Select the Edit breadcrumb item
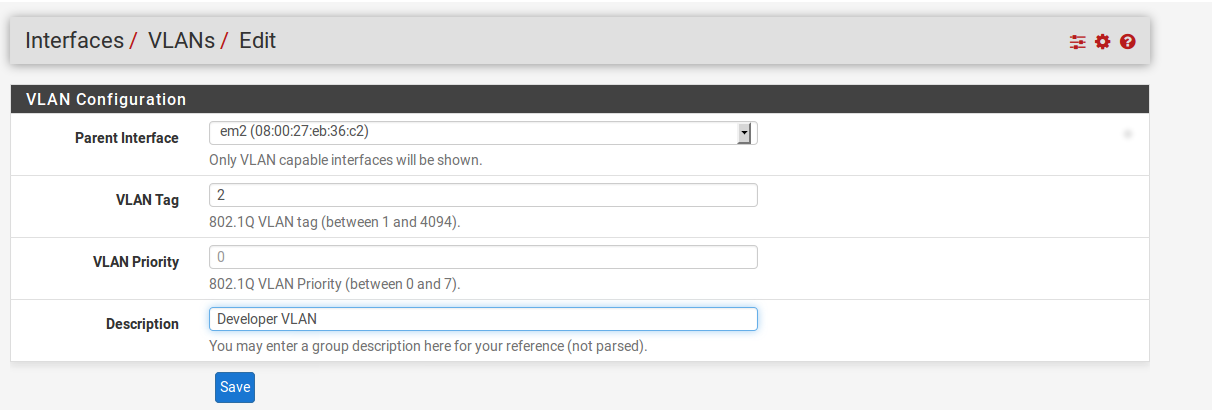Screen dimensions: 1214x413 tap(257, 41)
